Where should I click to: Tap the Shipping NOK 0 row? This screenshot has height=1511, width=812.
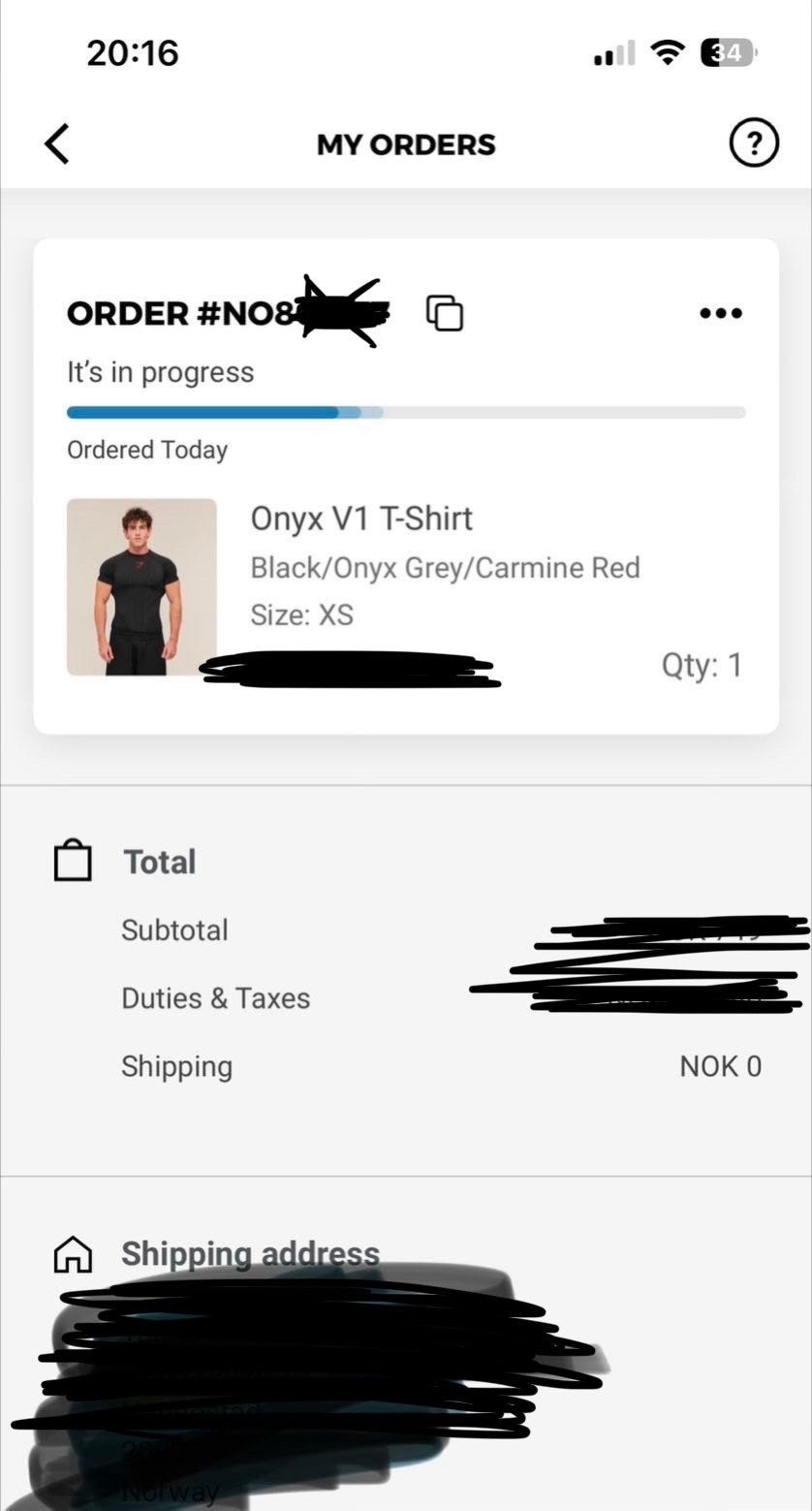[x=441, y=1066]
